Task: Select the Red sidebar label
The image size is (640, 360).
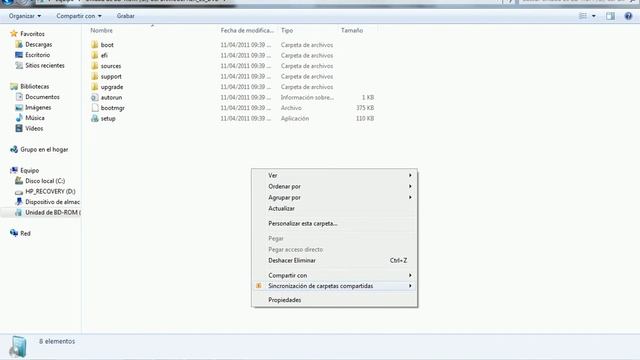Action: pyautogui.click(x=25, y=233)
